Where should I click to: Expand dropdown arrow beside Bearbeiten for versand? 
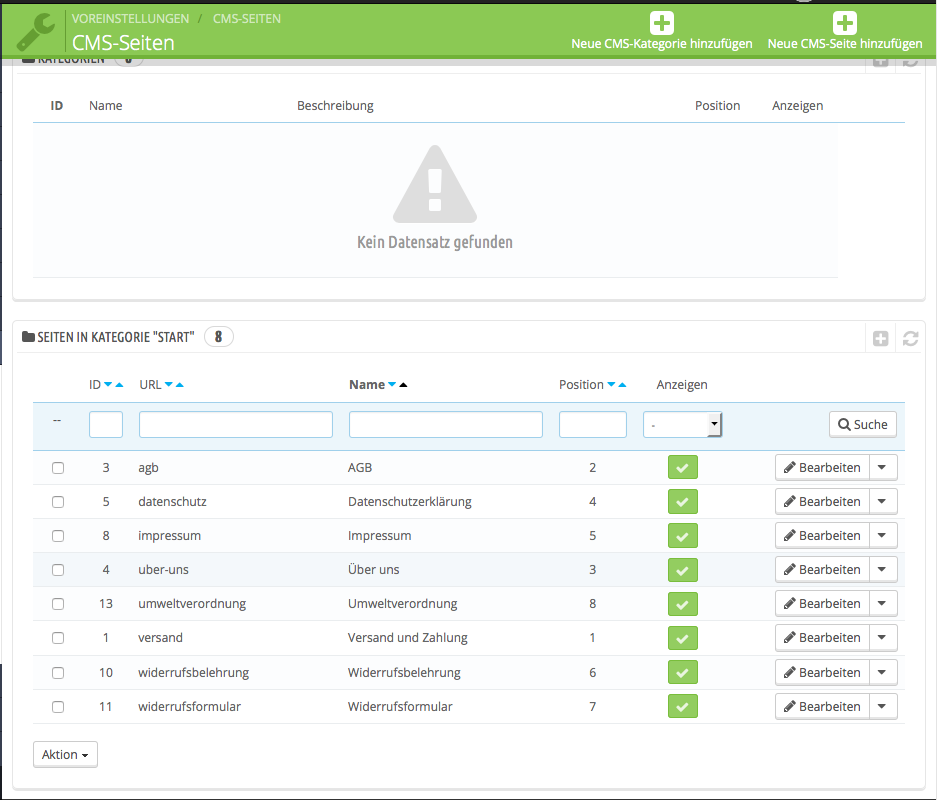pyautogui.click(x=883, y=637)
